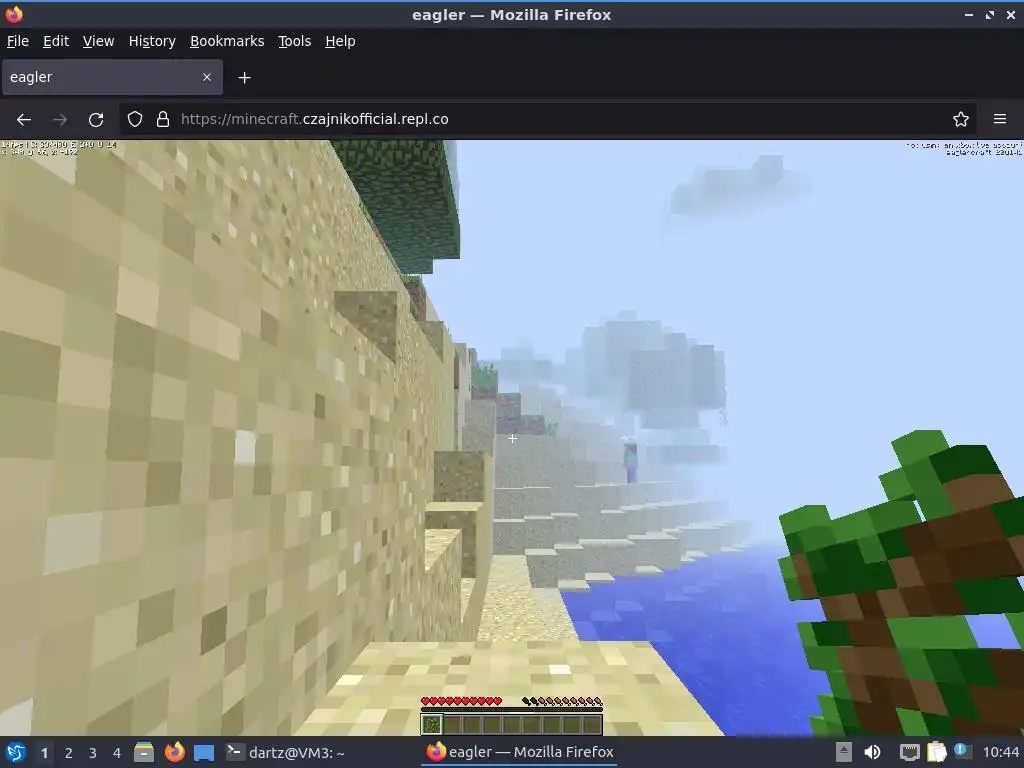Open the File menu
Viewport: 1024px width, 768px height.
[x=18, y=41]
